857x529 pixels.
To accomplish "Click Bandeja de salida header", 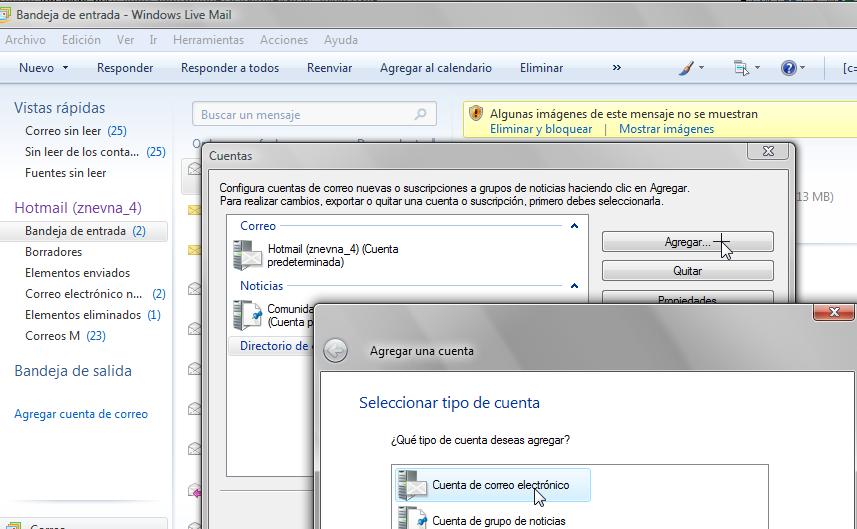I will coord(73,371).
